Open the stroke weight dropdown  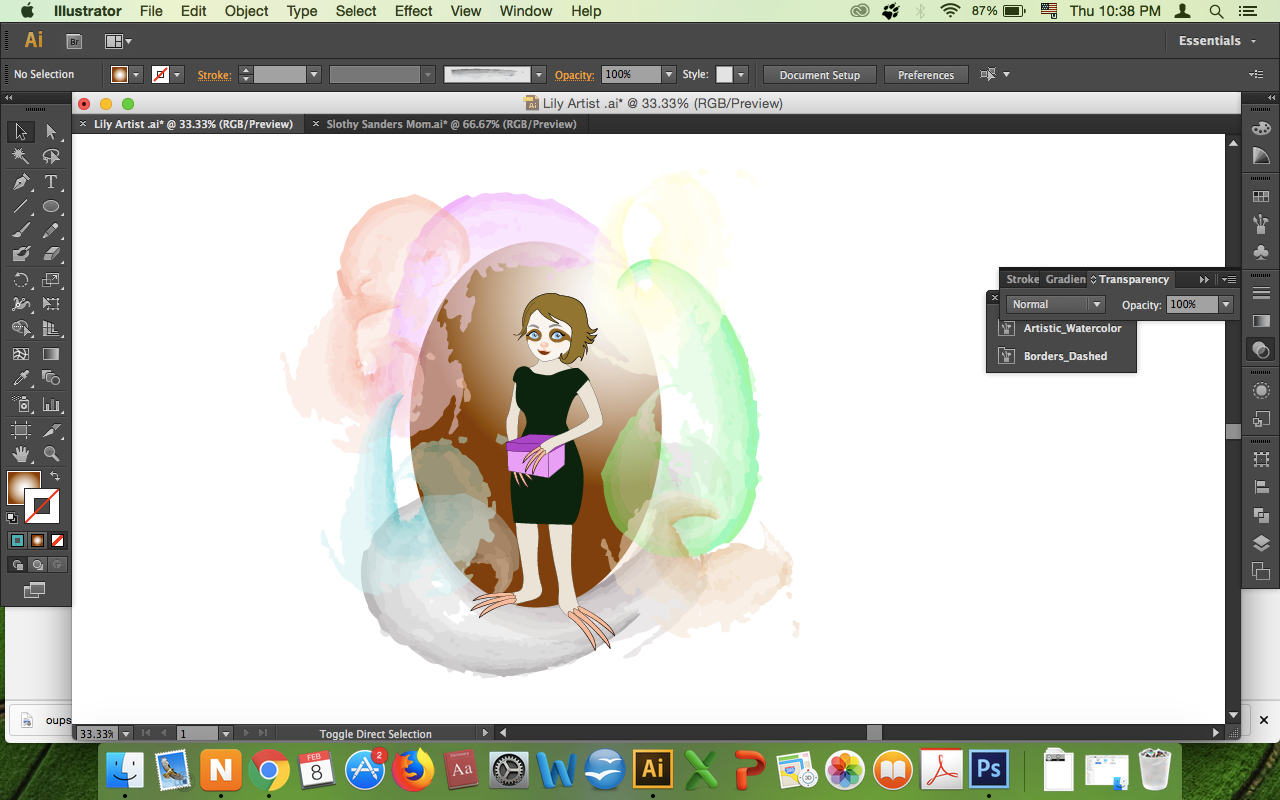click(x=314, y=75)
